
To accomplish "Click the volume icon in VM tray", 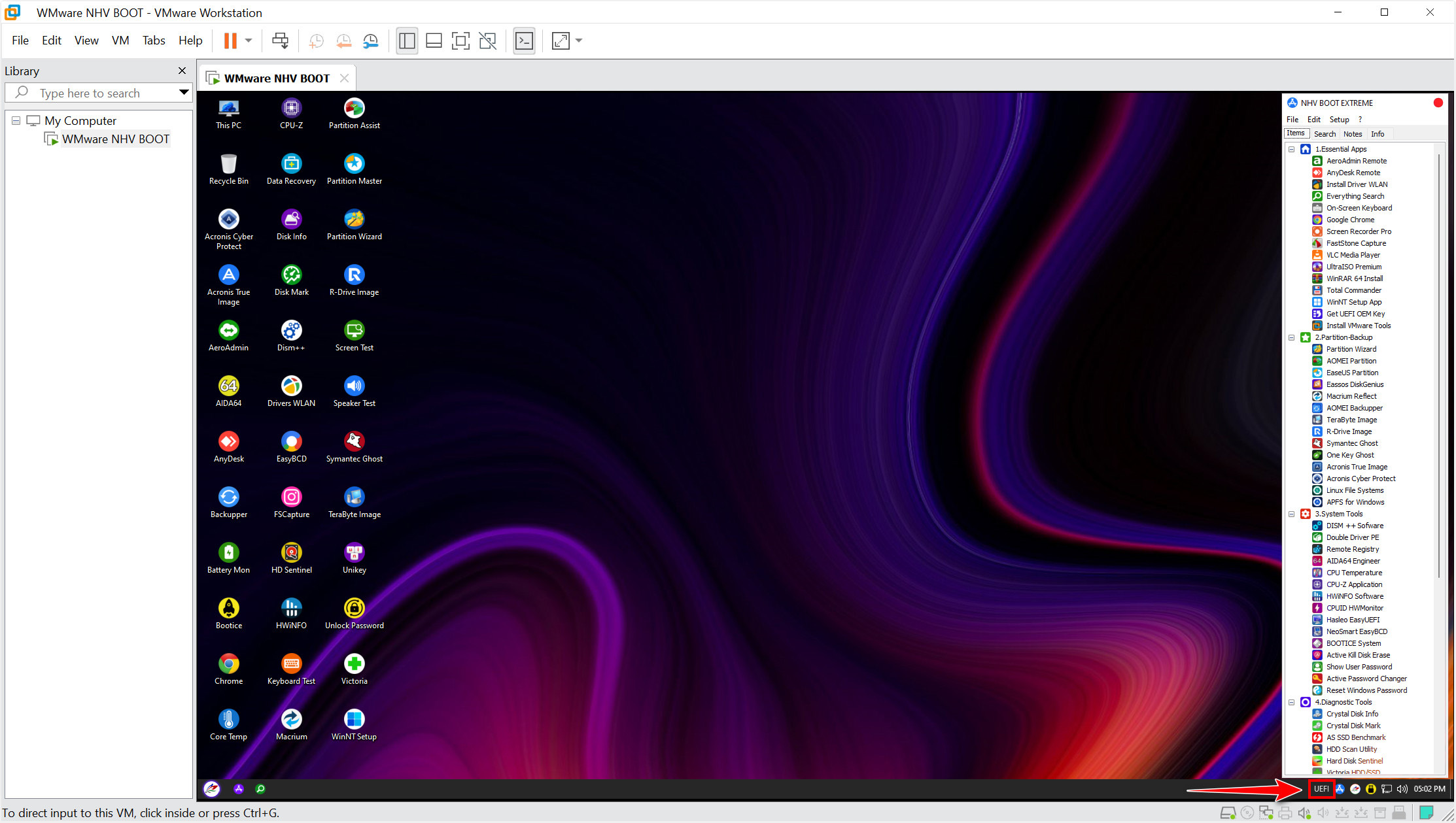I will tap(1401, 789).
